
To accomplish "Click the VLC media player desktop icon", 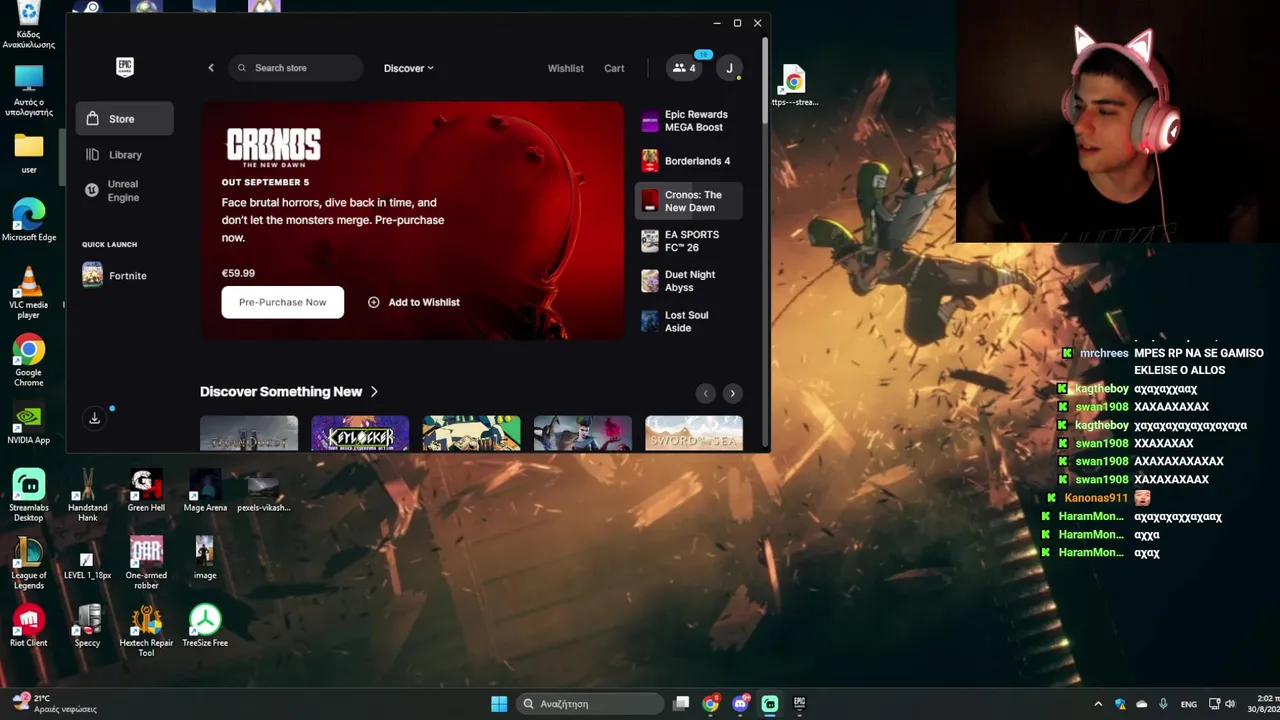I will click(29, 293).
